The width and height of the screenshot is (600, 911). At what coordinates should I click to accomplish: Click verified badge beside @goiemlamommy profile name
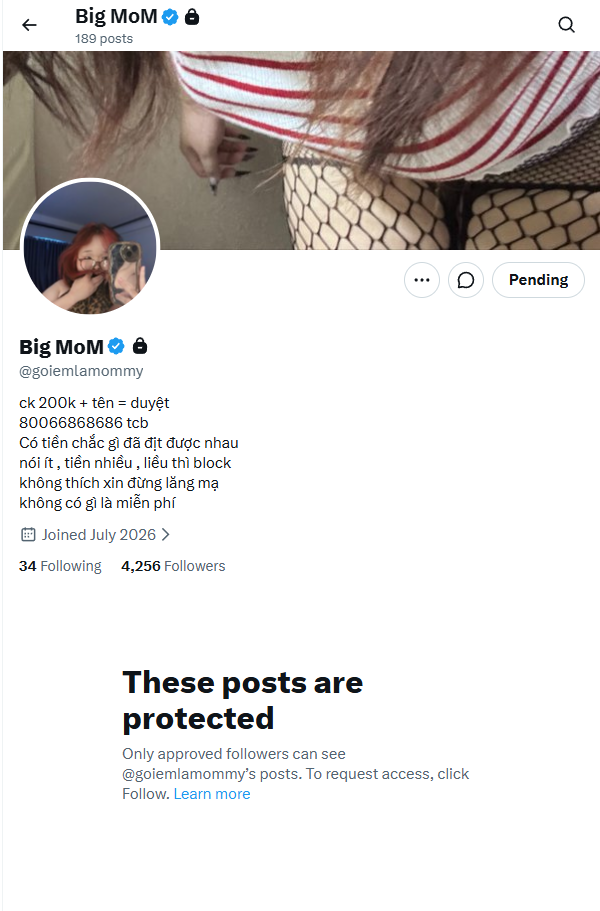[x=116, y=346]
